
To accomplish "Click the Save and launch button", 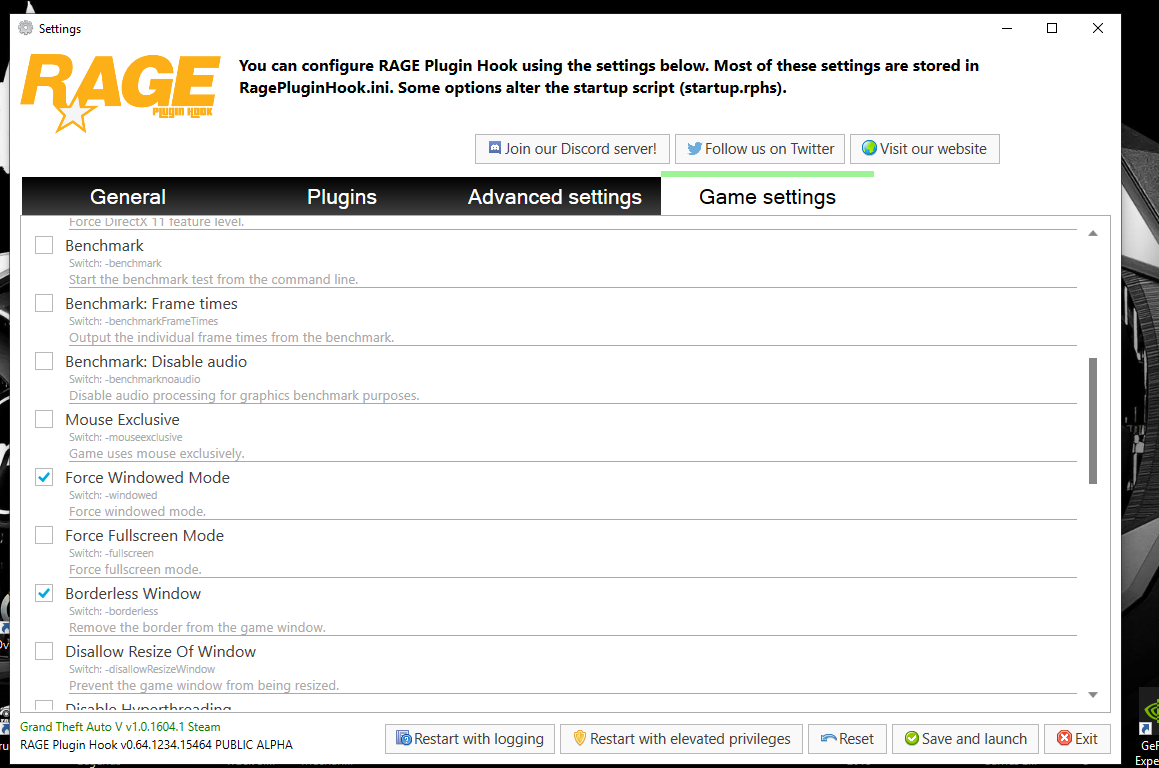I will point(965,738).
